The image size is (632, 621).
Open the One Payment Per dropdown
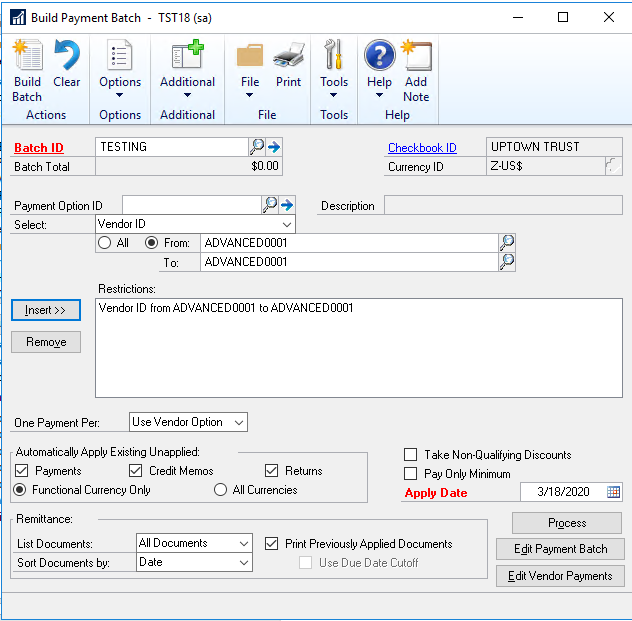238,422
